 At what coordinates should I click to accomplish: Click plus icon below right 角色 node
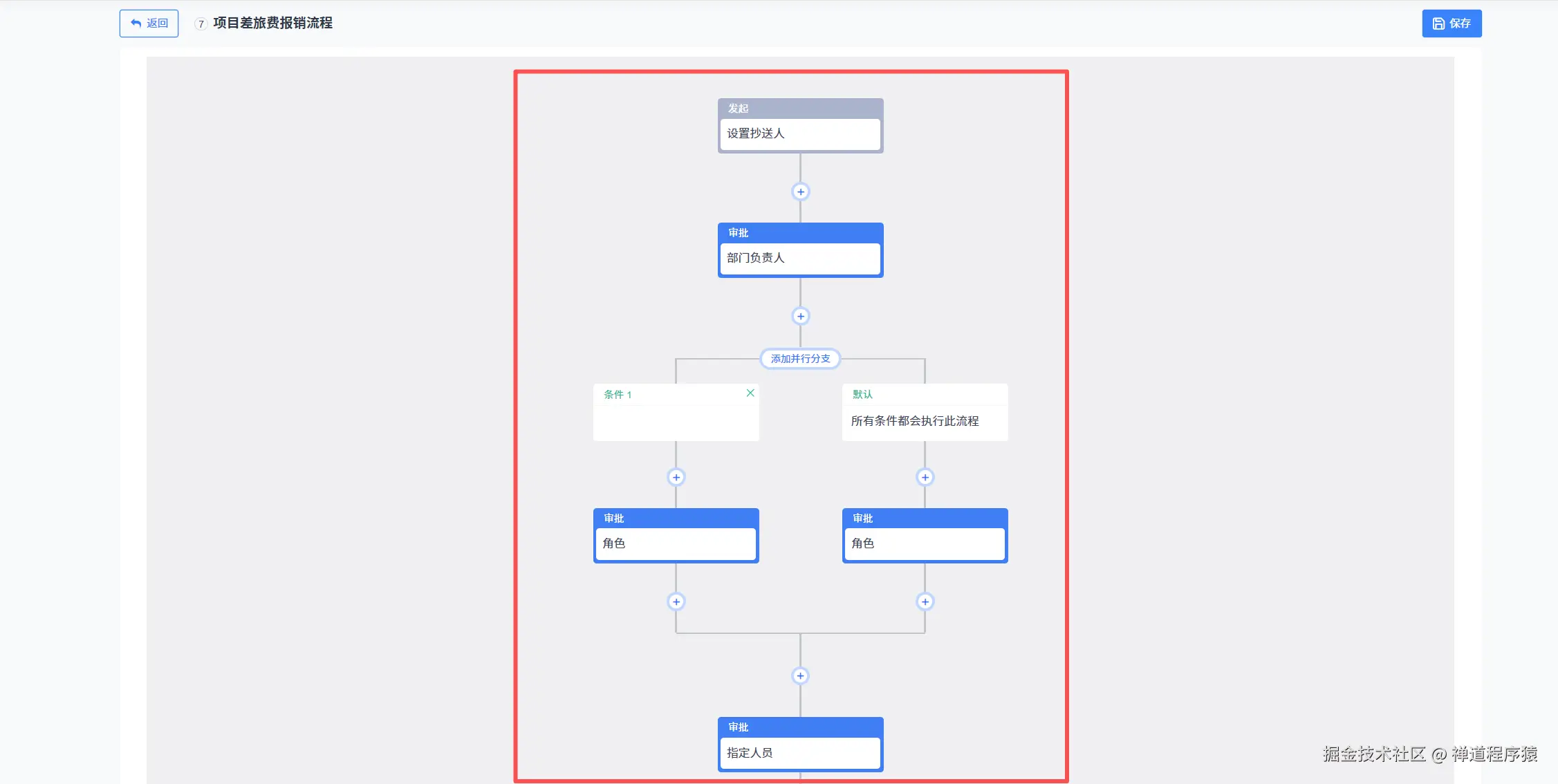coord(925,601)
